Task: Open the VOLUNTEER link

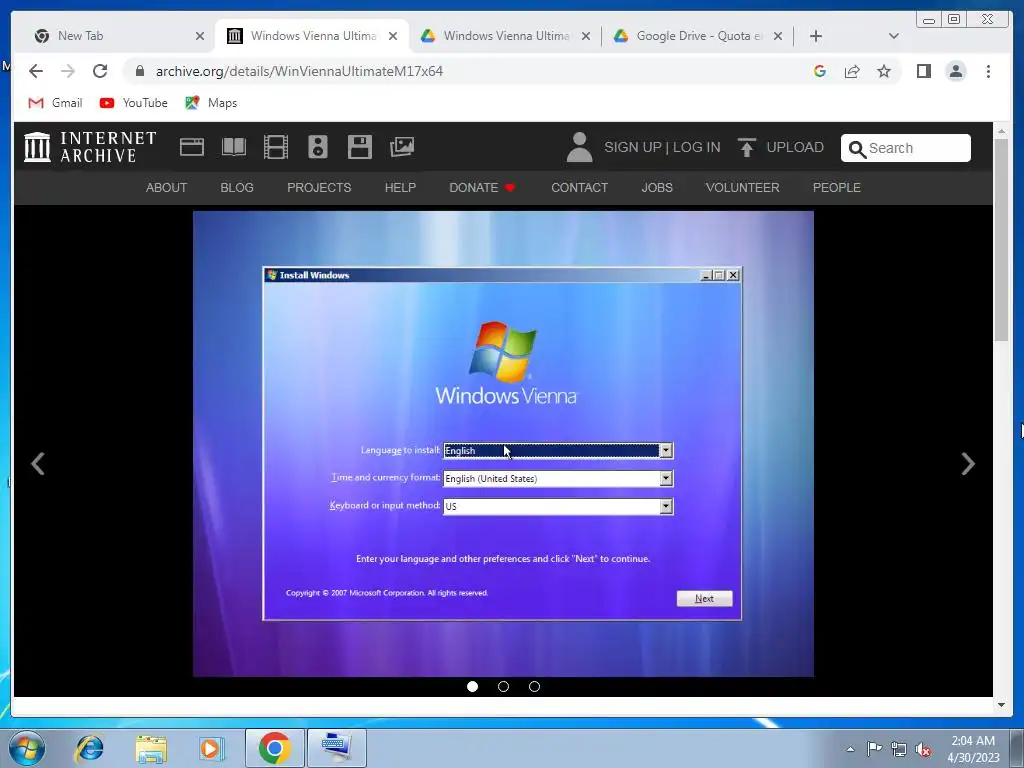Action: click(743, 187)
